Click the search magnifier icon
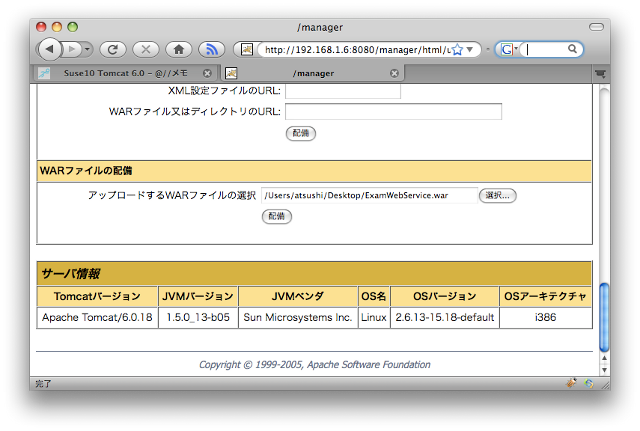 click(x=574, y=49)
